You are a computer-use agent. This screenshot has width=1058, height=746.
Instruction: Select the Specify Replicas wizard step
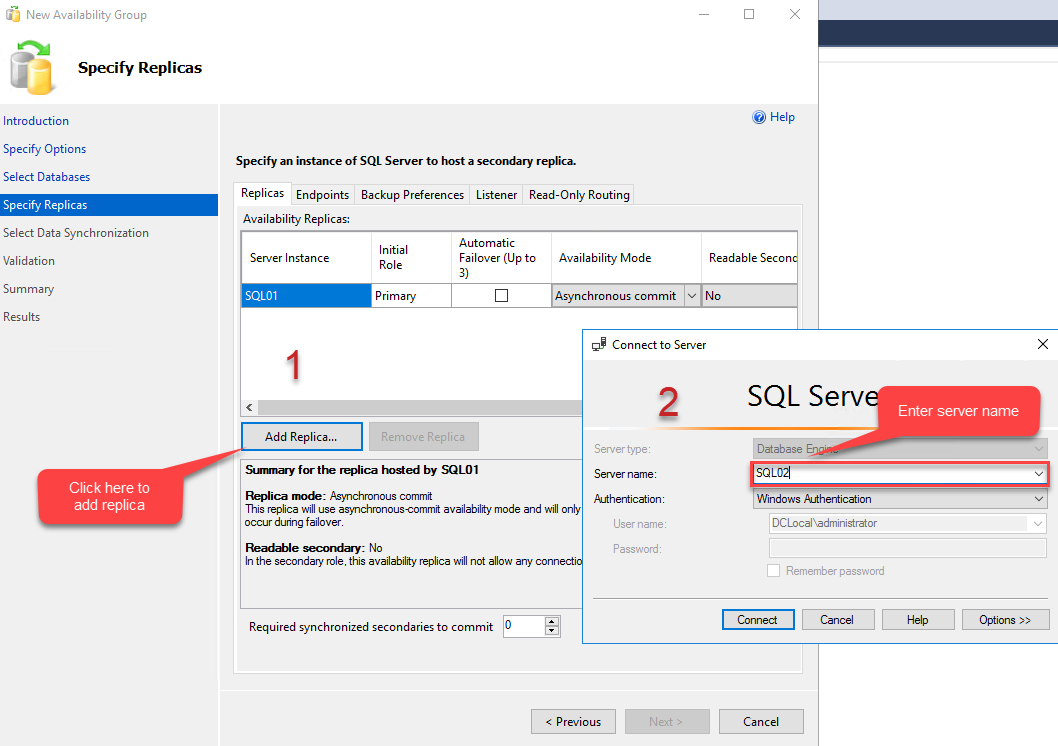(109, 205)
